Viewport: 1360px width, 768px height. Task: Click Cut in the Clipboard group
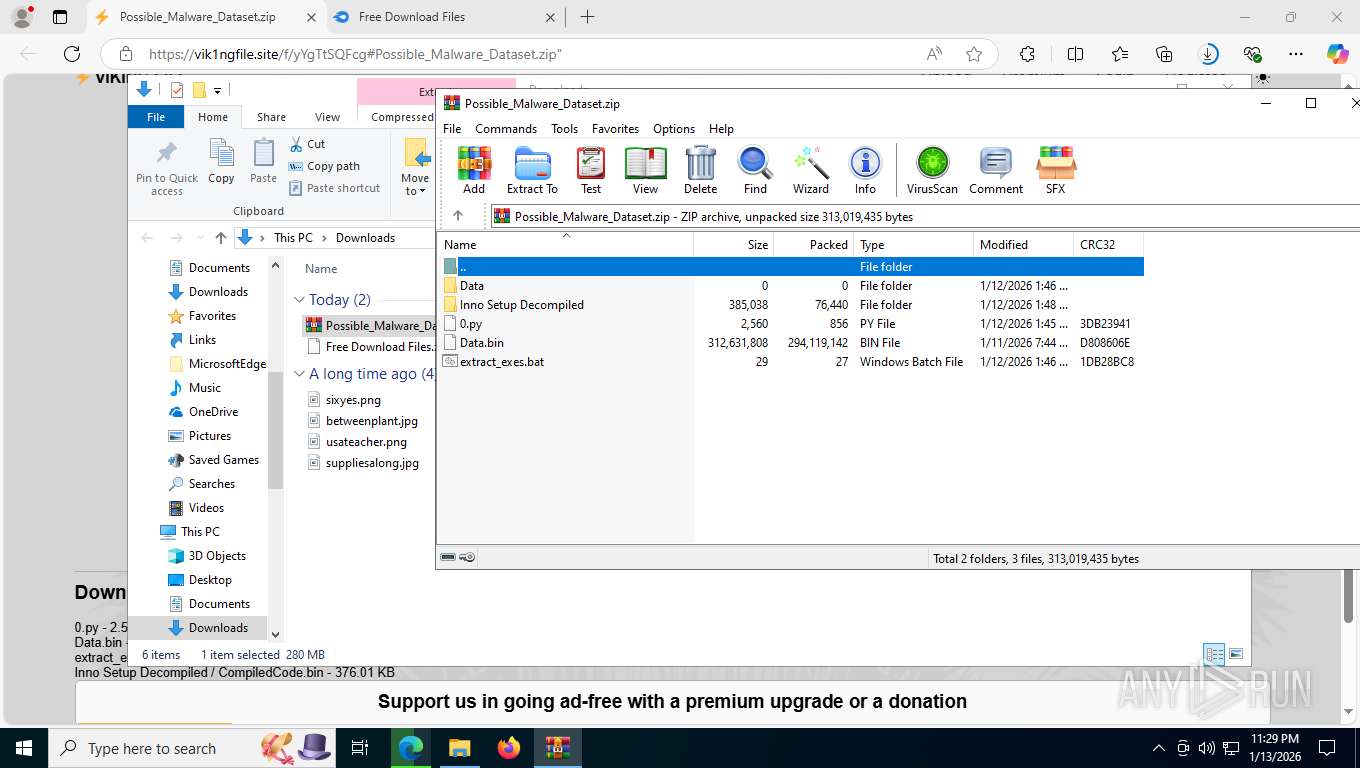(307, 144)
